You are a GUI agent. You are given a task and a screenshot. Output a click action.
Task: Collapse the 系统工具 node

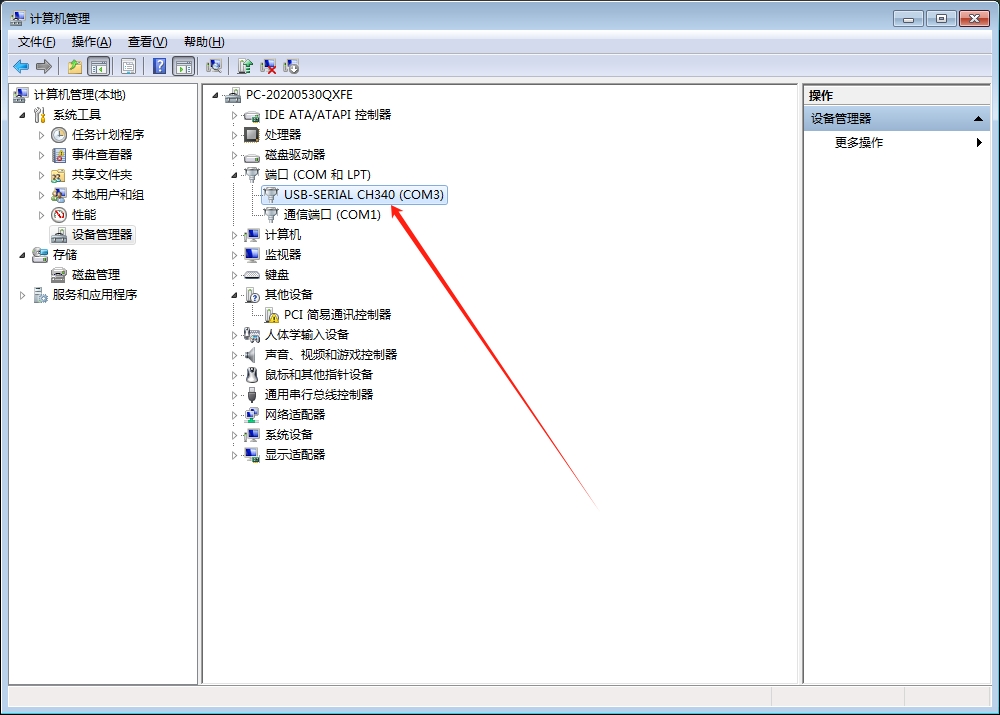pos(22,115)
